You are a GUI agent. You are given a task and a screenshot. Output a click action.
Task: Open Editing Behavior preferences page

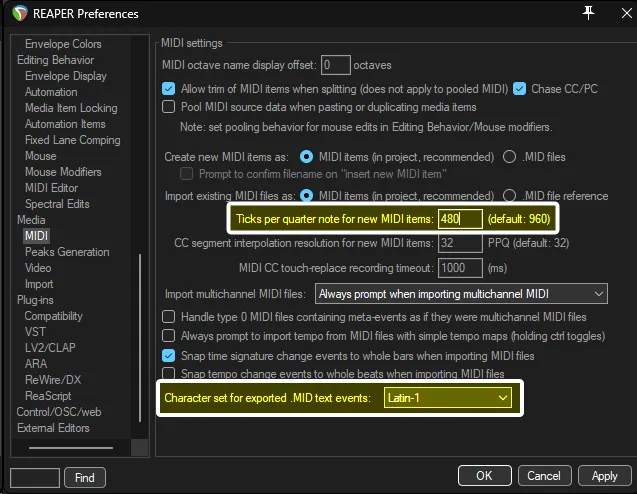click(55, 60)
